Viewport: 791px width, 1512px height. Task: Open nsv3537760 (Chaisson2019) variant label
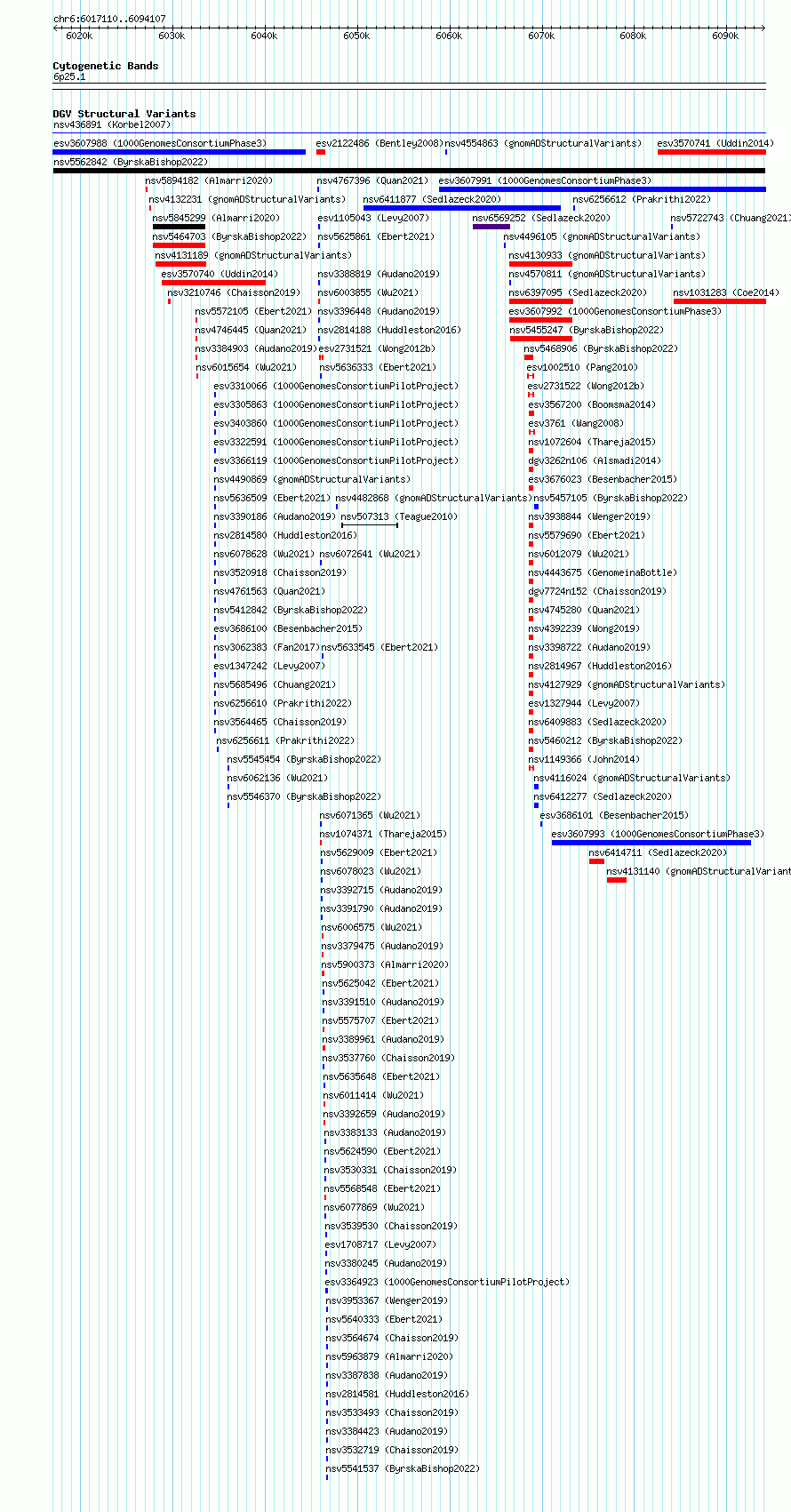pos(388,1058)
